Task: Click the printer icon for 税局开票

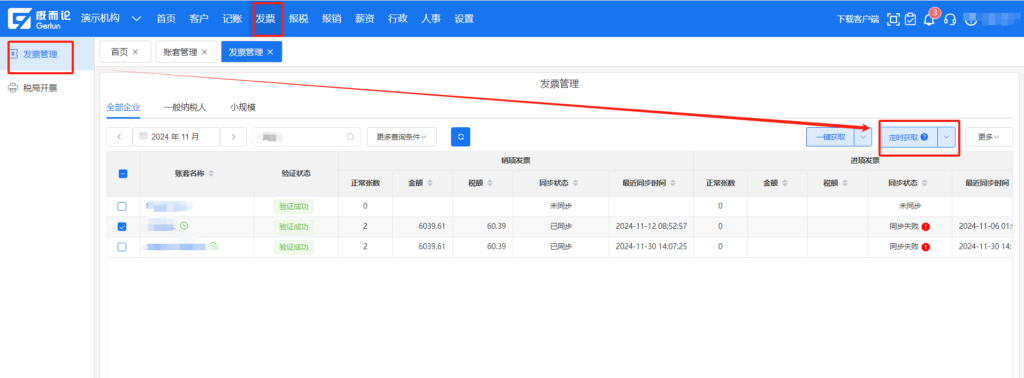Action: [x=12, y=88]
